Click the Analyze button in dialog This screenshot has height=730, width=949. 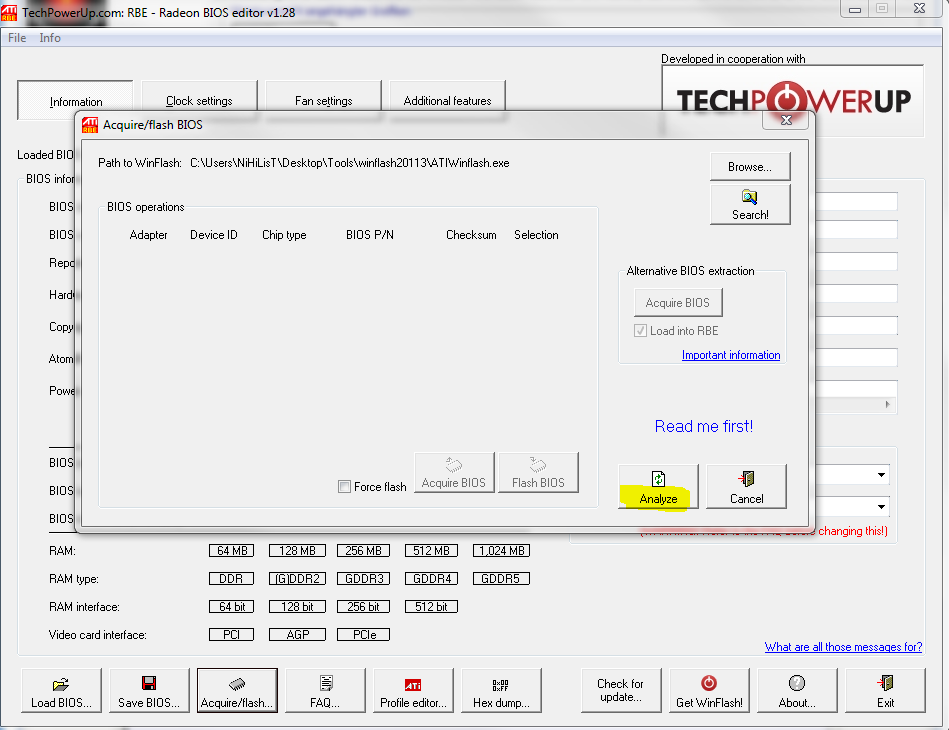(658, 487)
